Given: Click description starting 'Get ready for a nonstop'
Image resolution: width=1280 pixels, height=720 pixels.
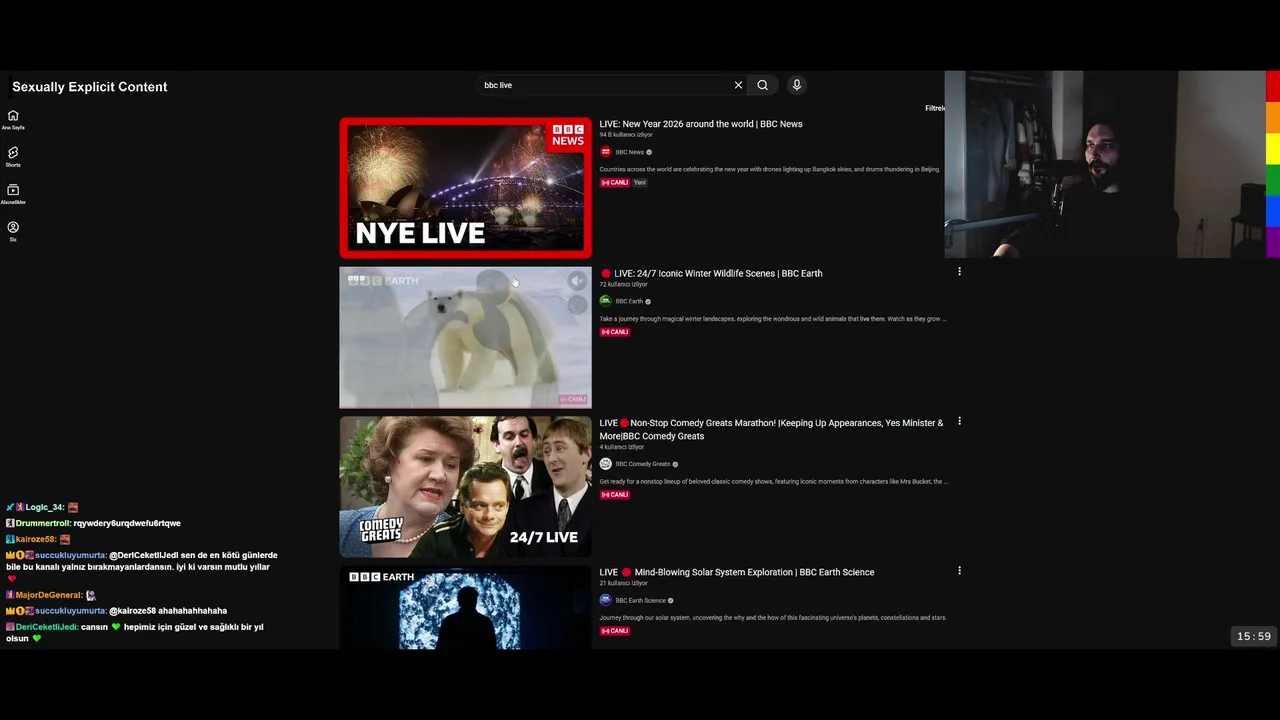Looking at the screenshot, I should (774, 482).
